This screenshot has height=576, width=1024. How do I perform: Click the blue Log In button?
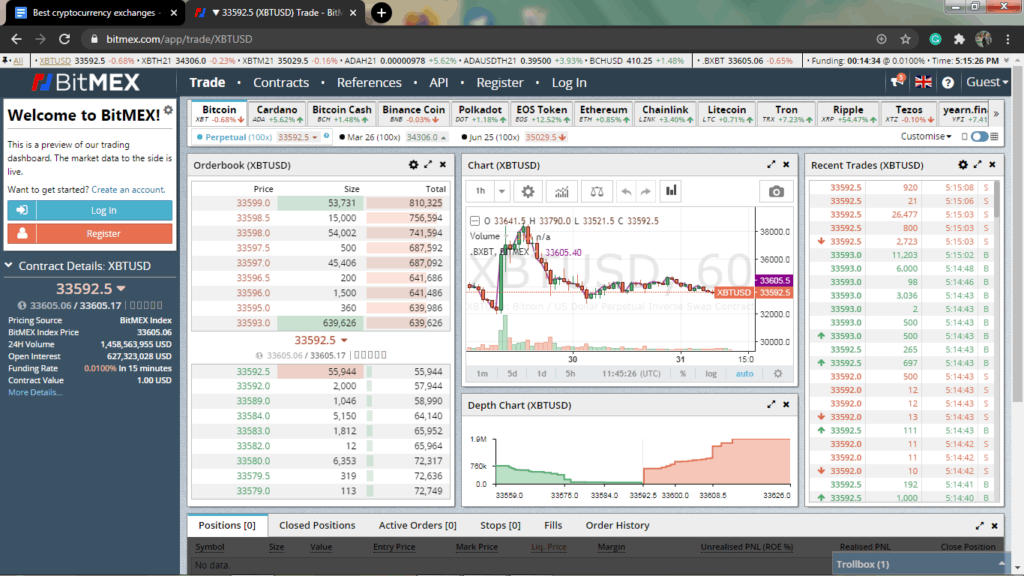click(x=90, y=210)
